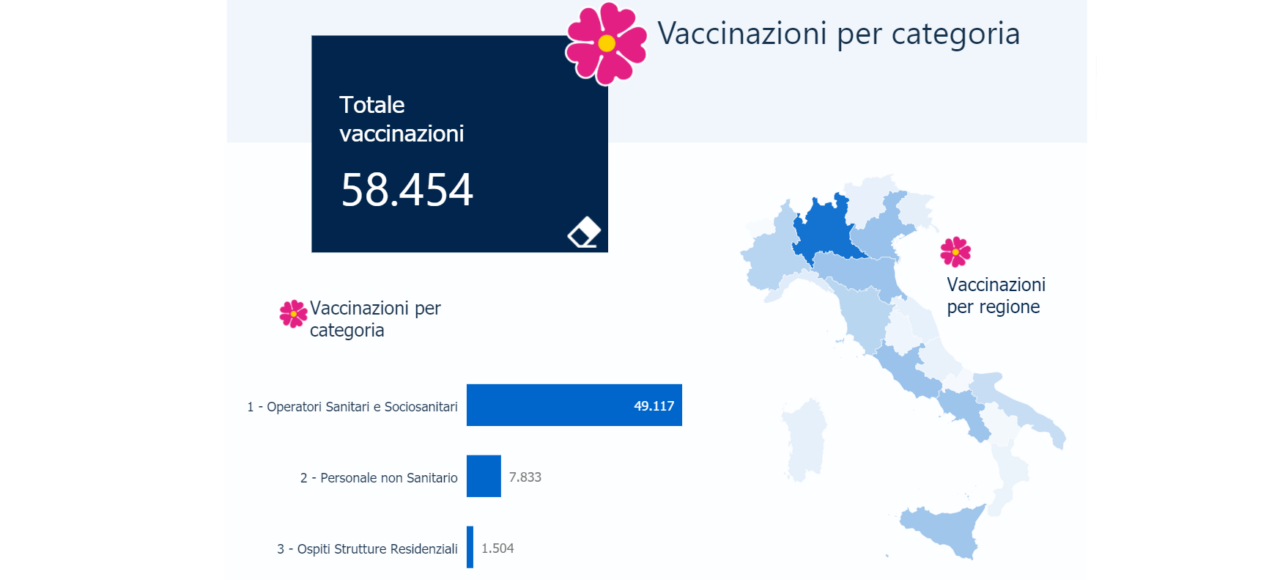The width and height of the screenshot is (1280, 580).
Task: Click the Puglia region on the map
Action: 1022,410
